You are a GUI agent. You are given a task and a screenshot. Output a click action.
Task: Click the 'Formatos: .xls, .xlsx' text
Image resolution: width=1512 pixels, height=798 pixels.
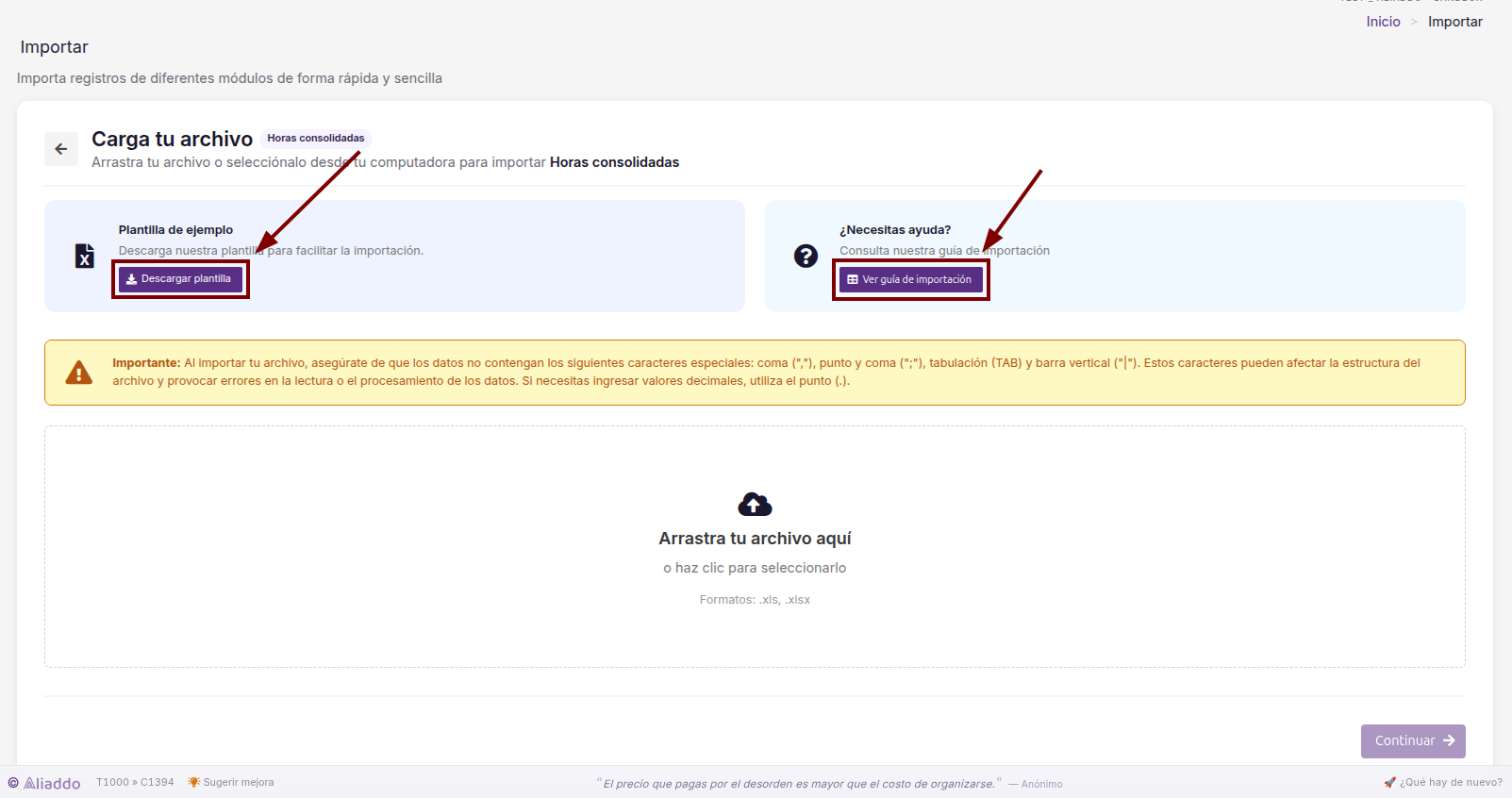click(x=755, y=600)
